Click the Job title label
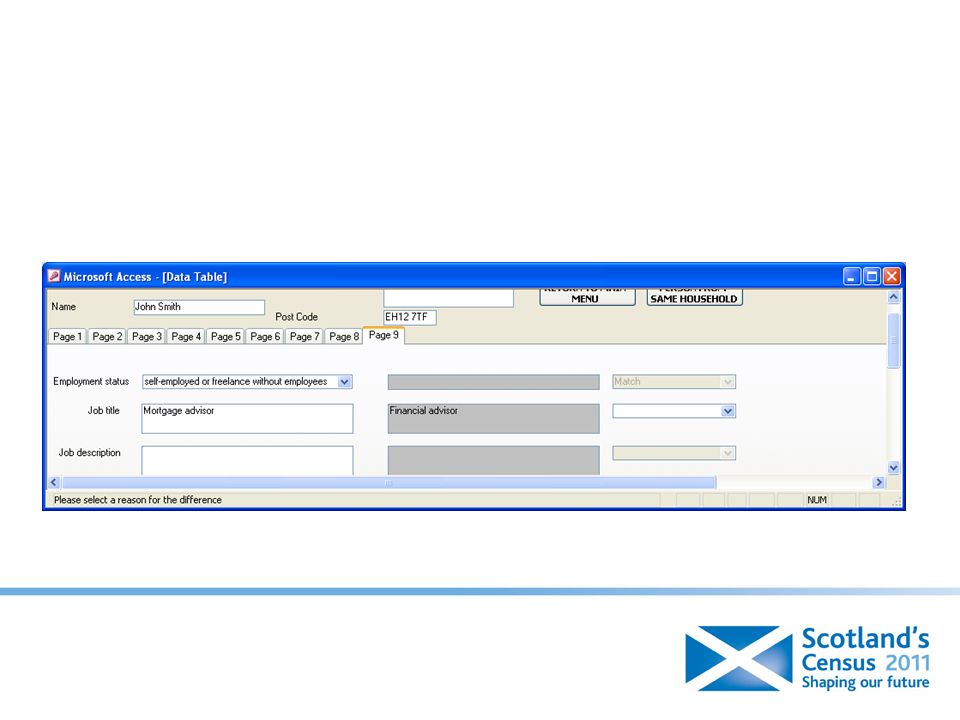This screenshot has height=720, width=960. [x=103, y=411]
